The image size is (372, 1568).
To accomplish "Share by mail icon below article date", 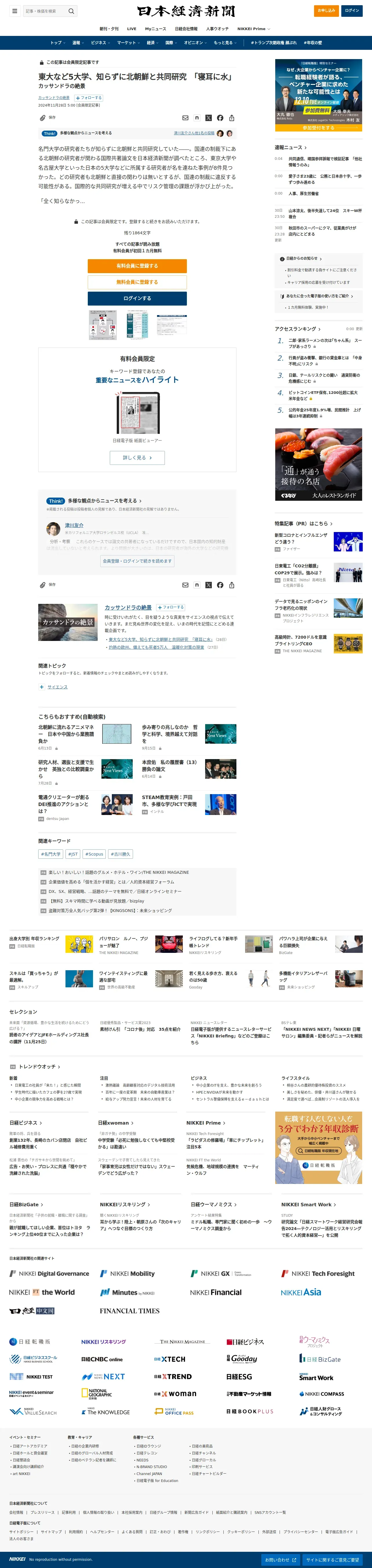I will pos(185,118).
